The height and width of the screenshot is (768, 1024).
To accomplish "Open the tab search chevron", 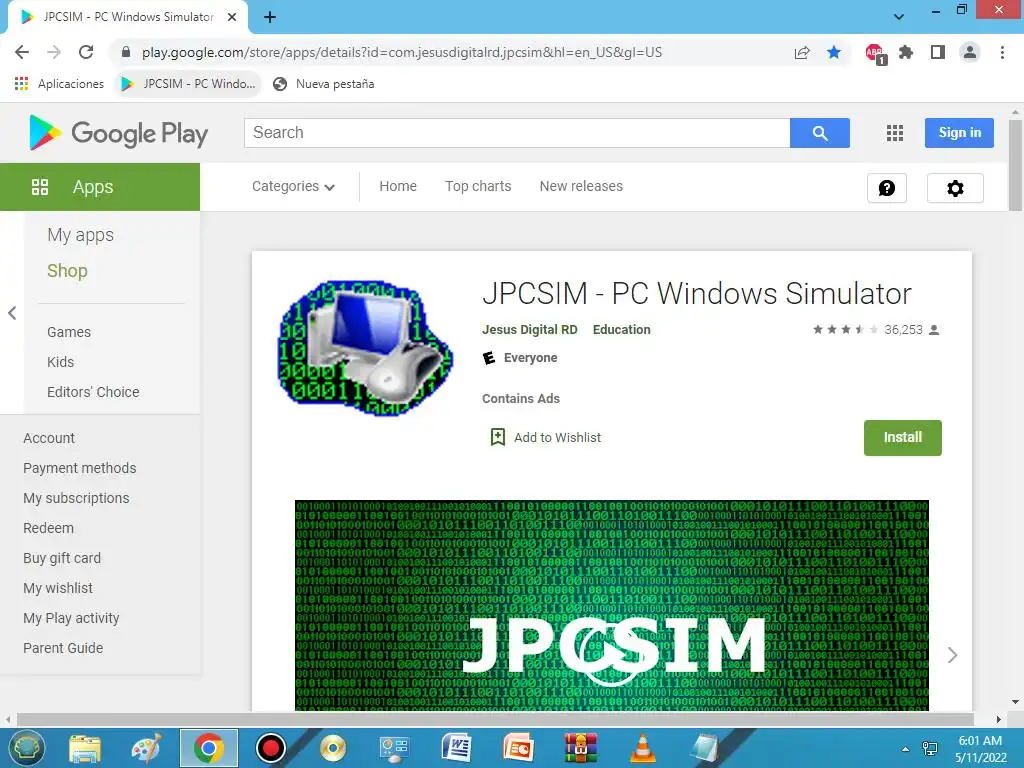I will click(899, 17).
